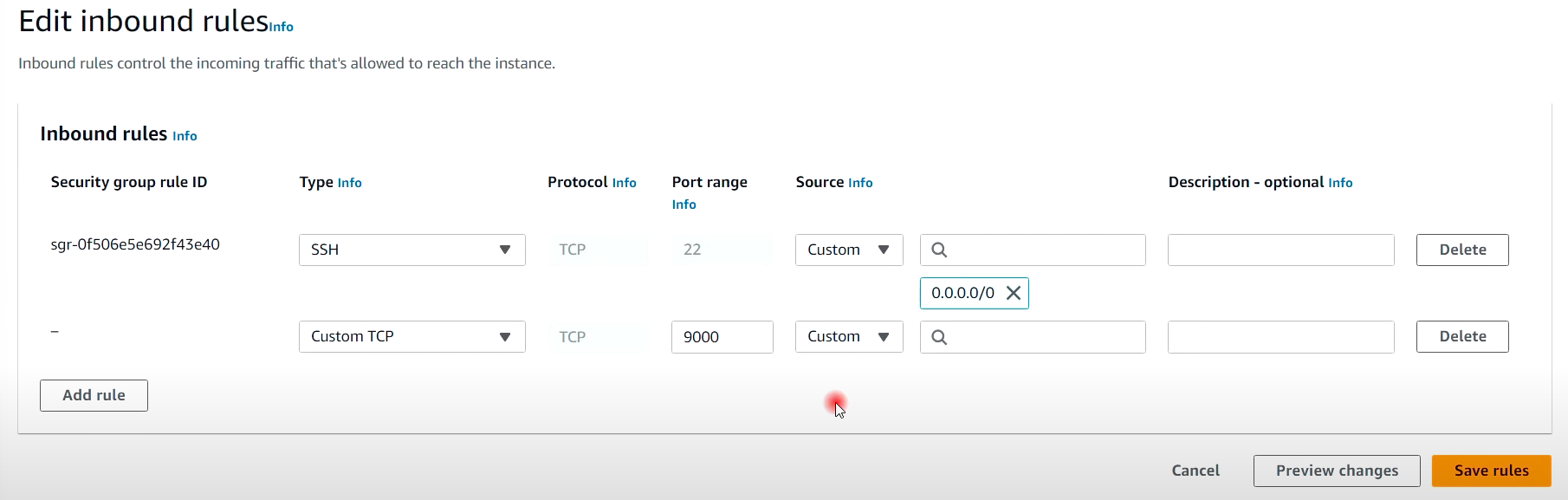Click search icon in Custom TCP source field
The width and height of the screenshot is (1568, 500).
[x=939, y=337]
